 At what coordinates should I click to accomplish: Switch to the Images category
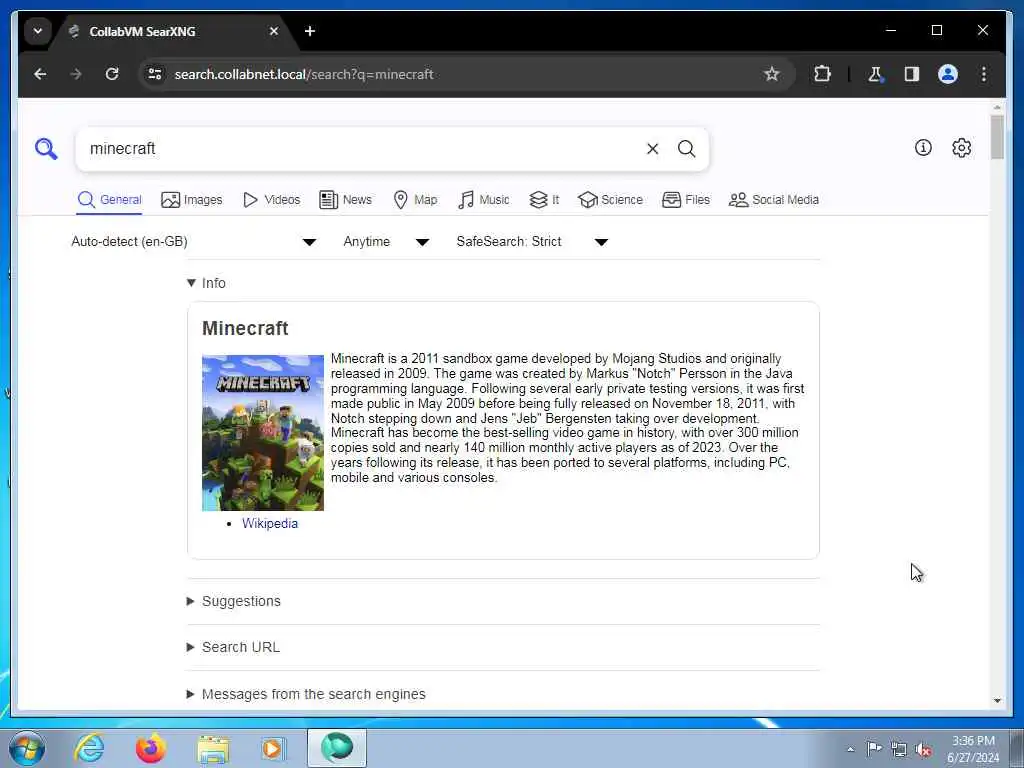coord(192,200)
